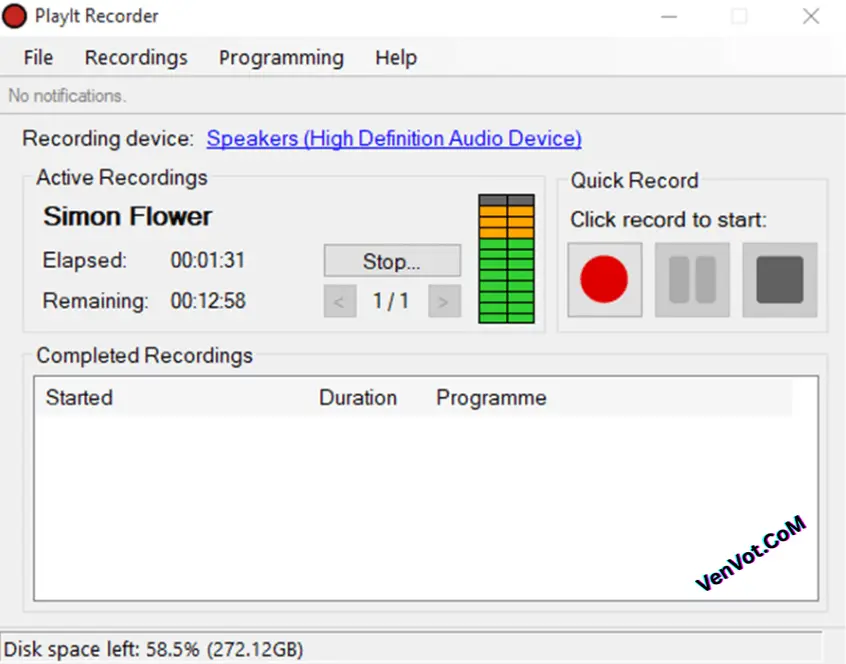Viewport: 846px width, 664px height.
Task: Open the Programming menu
Action: tap(281, 58)
